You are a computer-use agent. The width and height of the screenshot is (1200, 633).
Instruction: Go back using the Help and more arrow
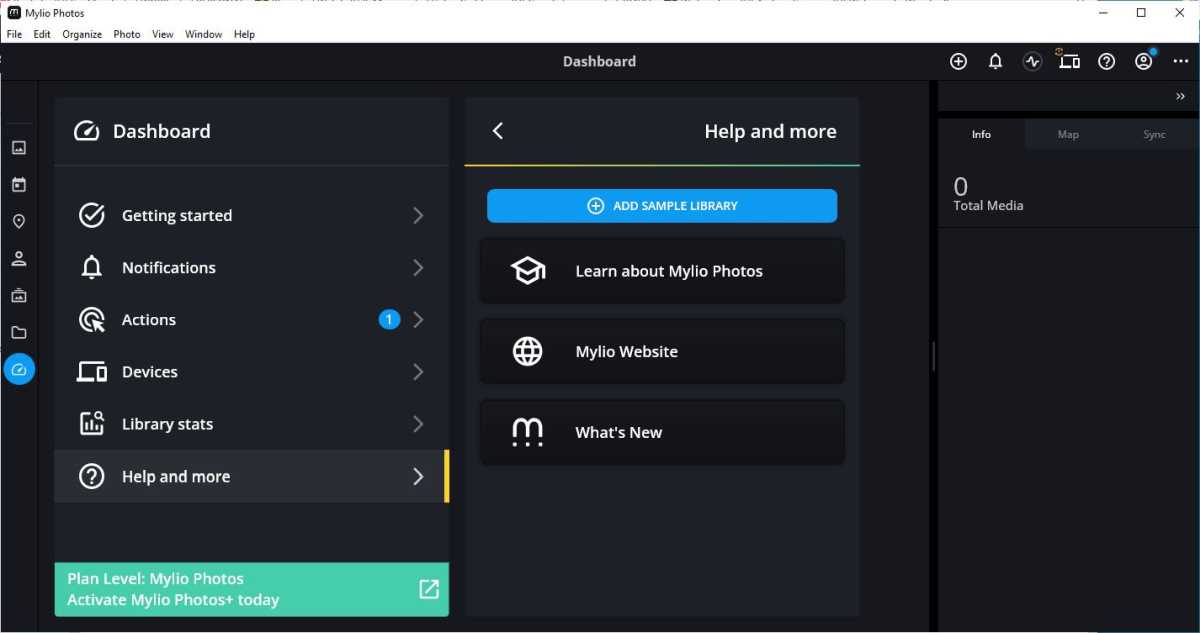coord(498,131)
